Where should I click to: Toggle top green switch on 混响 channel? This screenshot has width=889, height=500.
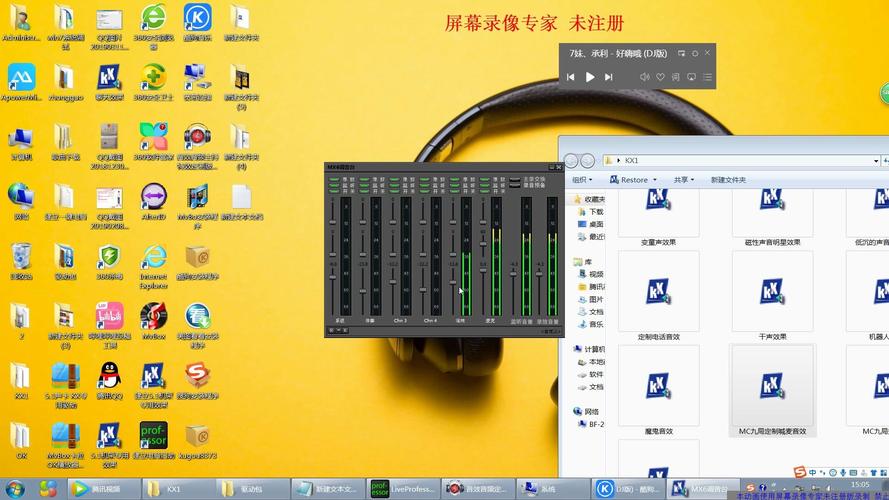click(x=455, y=180)
